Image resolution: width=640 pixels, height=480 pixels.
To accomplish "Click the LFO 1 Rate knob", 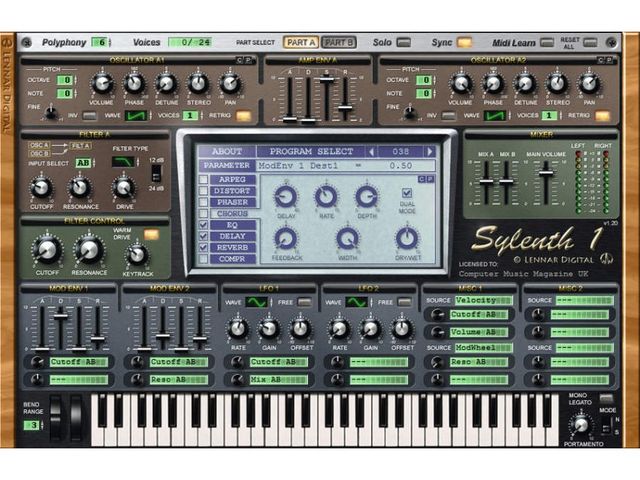I will [238, 329].
